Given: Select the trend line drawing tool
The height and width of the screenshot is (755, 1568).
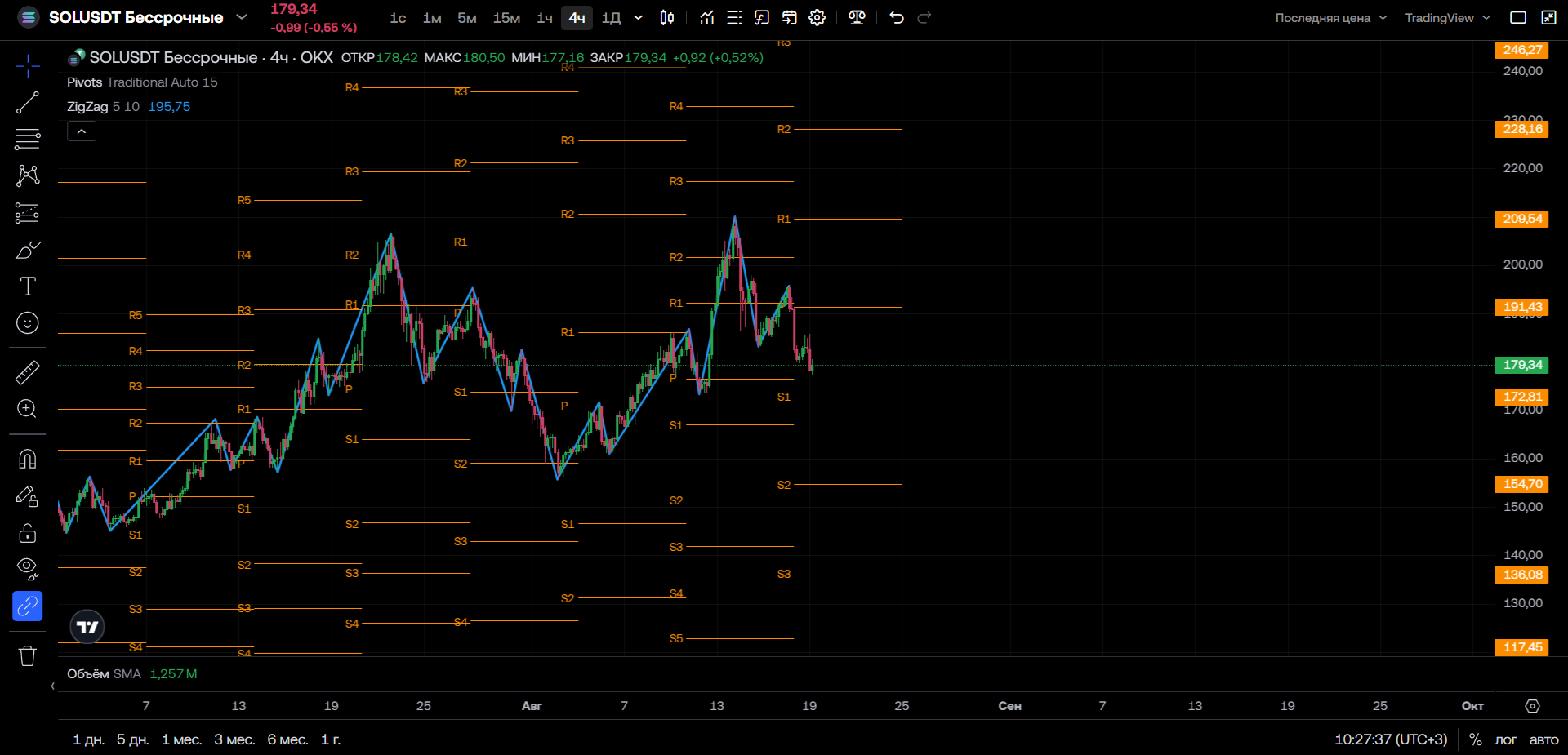Looking at the screenshot, I should [x=27, y=103].
